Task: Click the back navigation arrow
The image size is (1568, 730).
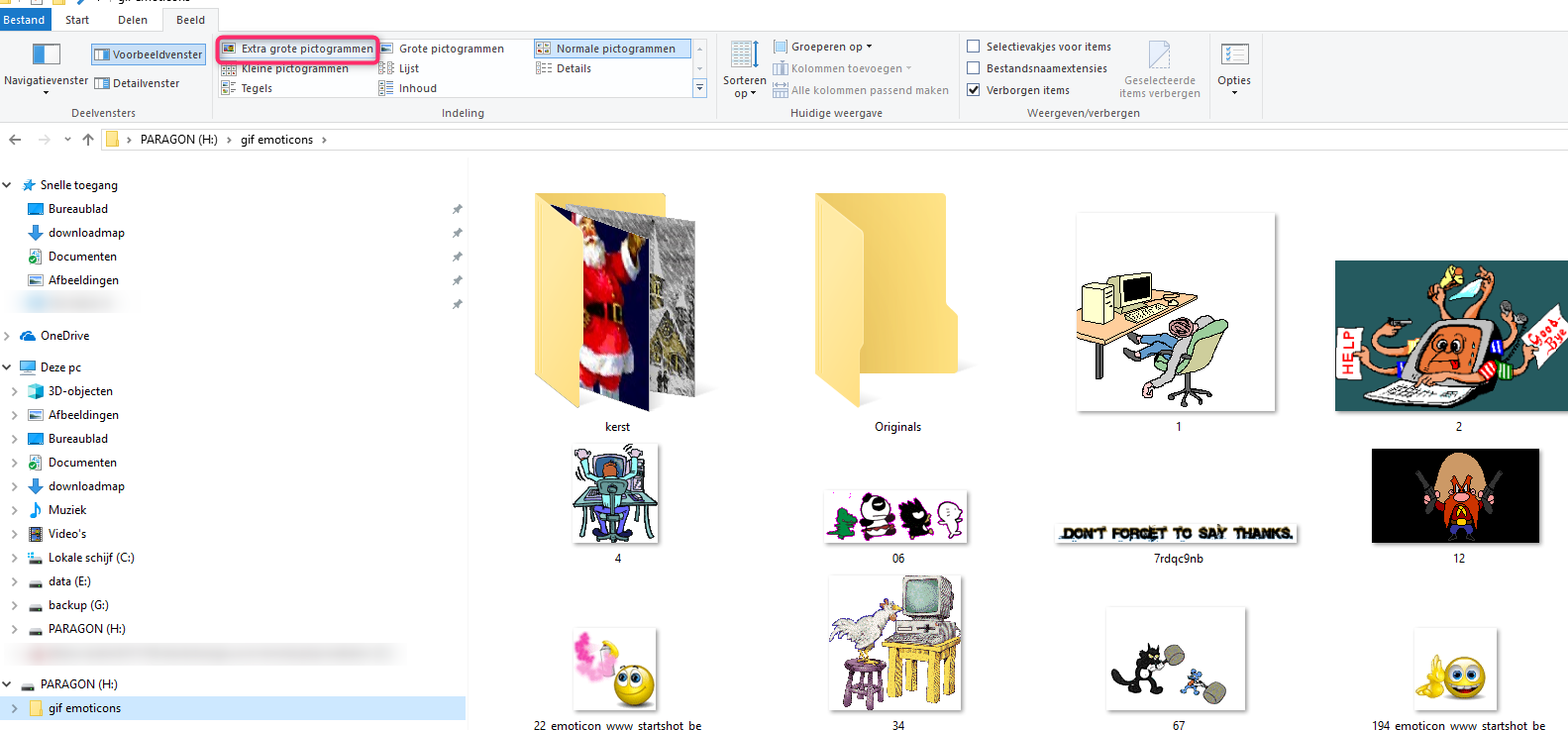Action: coord(15,140)
